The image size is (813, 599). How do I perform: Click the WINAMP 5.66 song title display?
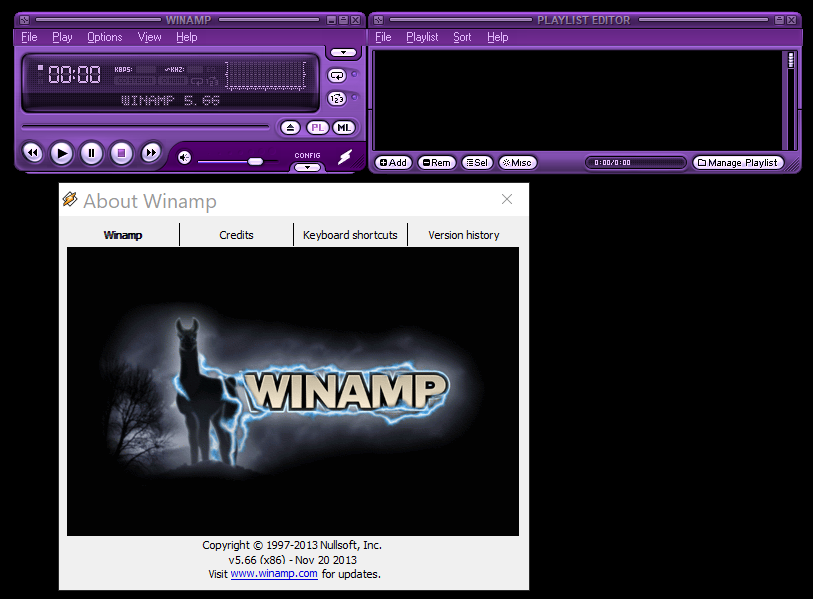click(x=171, y=100)
